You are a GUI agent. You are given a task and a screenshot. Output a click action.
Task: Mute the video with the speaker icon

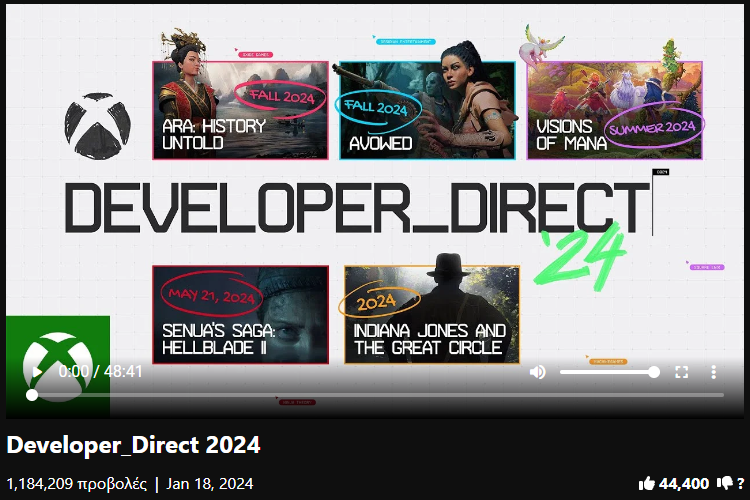click(x=538, y=372)
